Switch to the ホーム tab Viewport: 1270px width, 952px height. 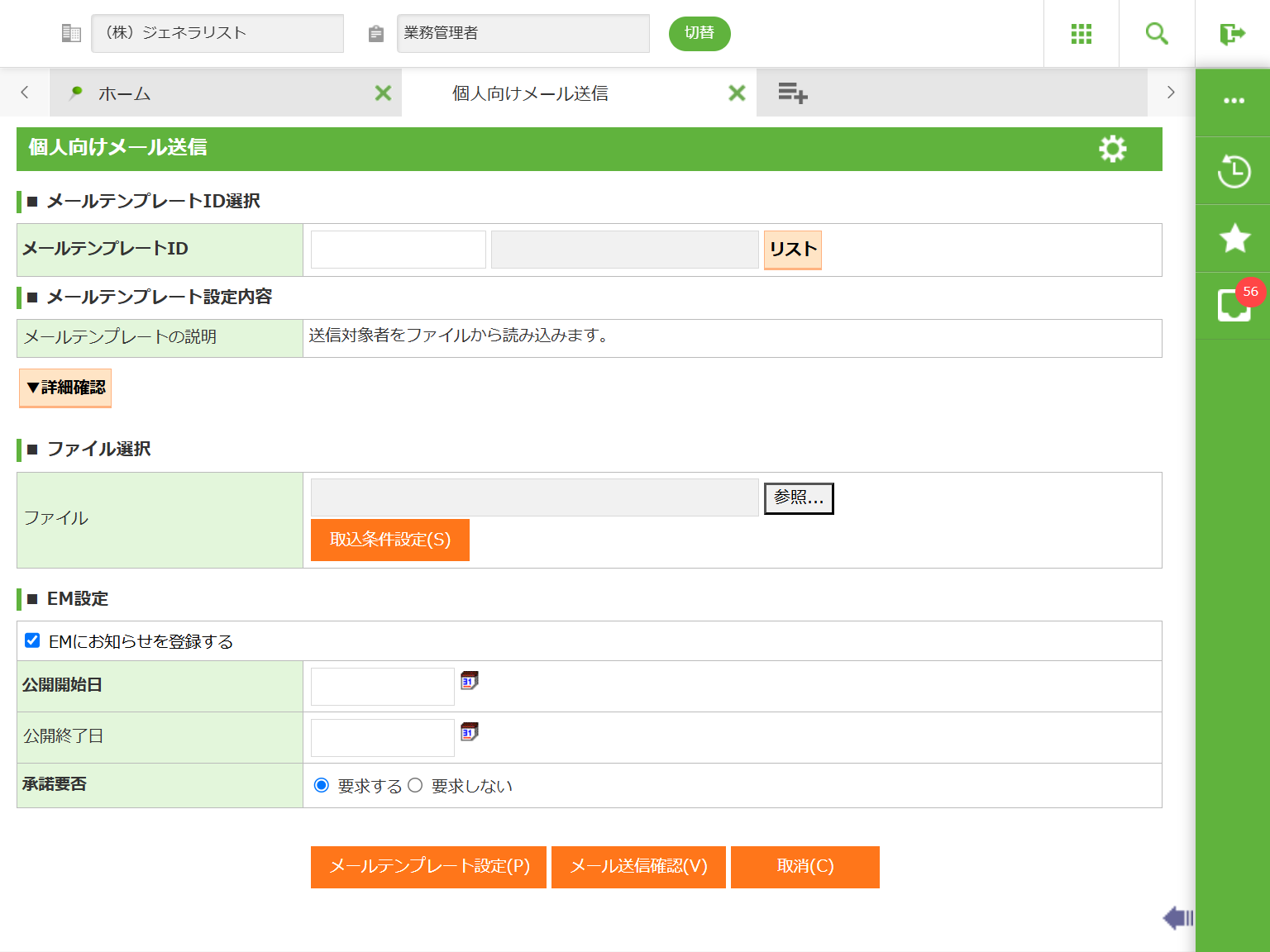pyautogui.click(x=225, y=93)
